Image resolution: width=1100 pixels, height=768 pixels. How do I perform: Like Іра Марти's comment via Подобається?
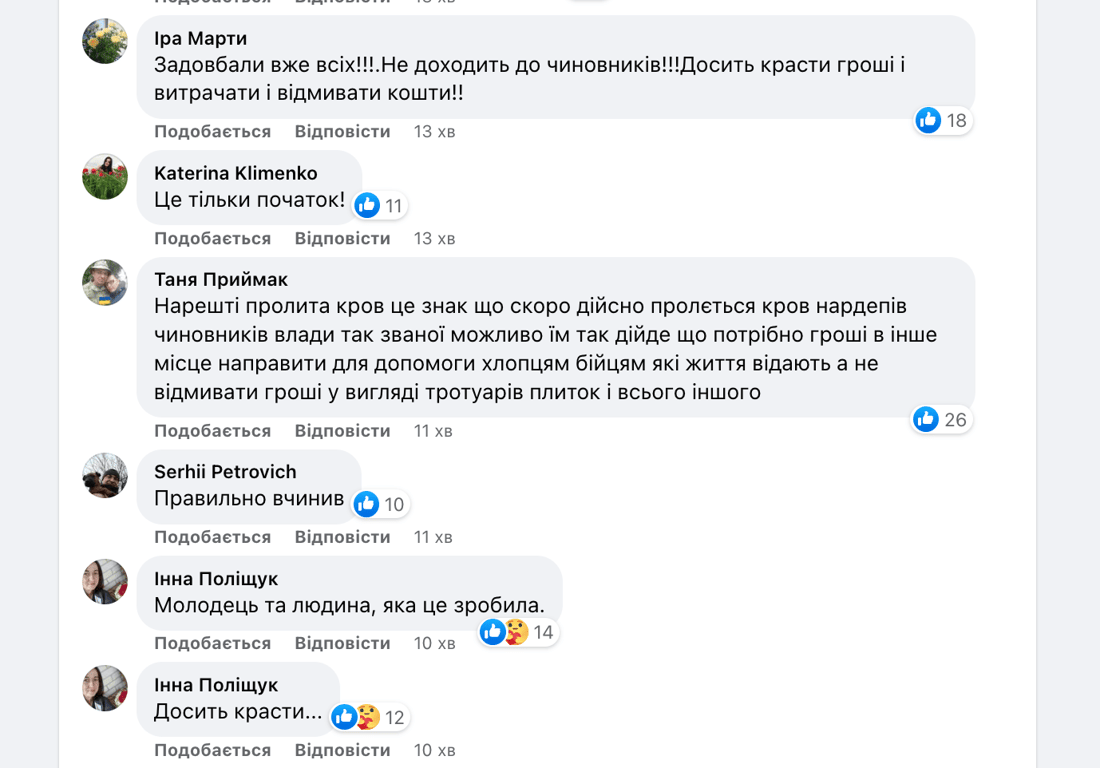pos(212,132)
